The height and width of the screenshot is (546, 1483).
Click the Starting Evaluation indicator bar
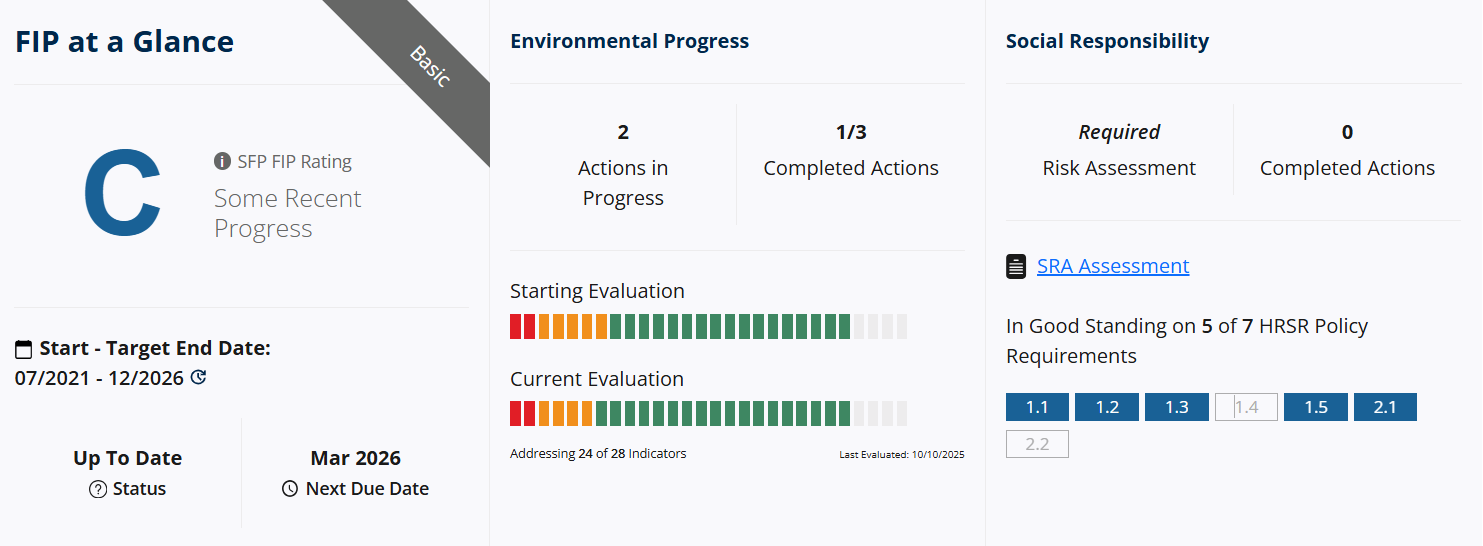[x=708, y=326]
